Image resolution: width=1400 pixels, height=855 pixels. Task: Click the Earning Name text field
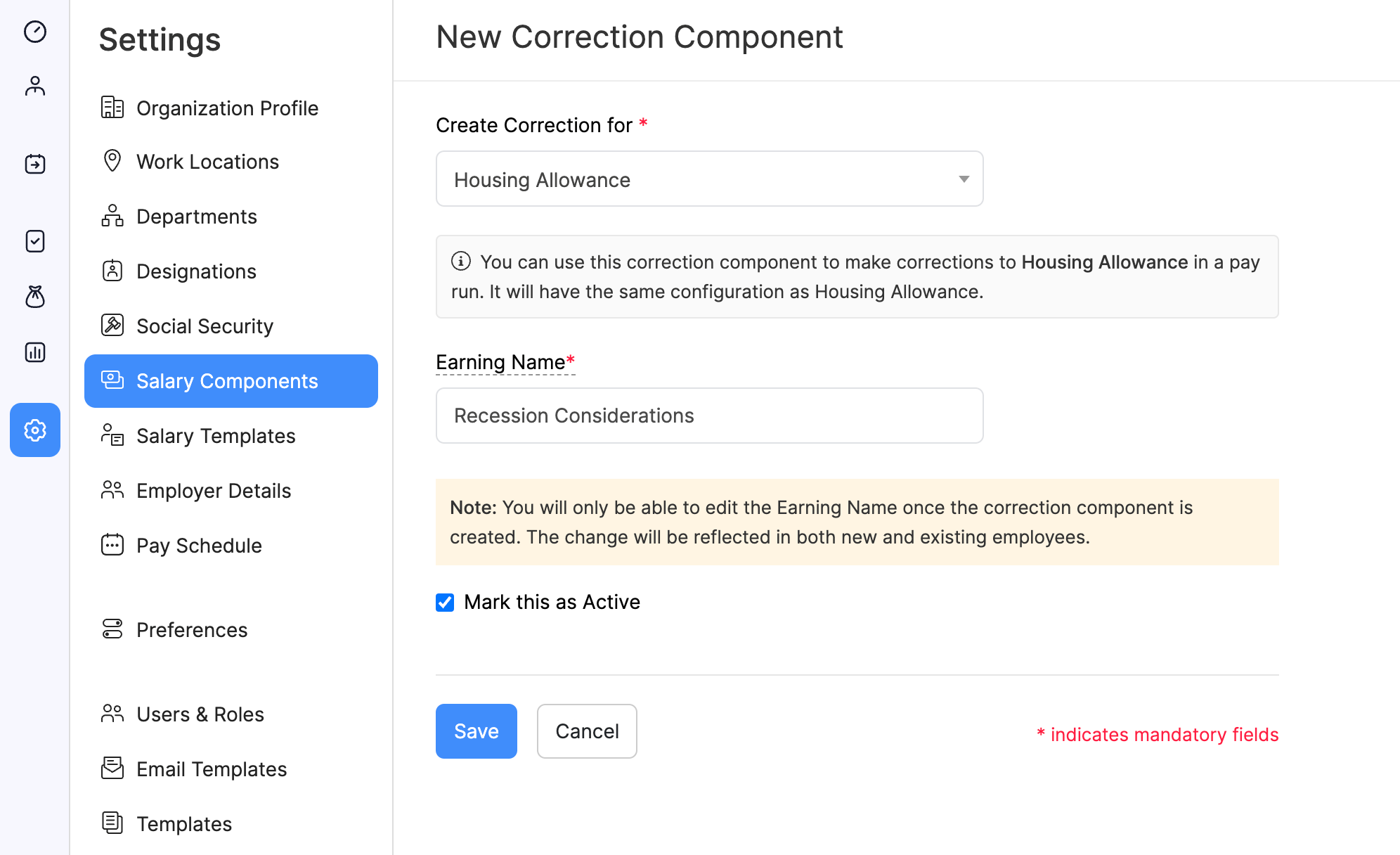pos(709,416)
